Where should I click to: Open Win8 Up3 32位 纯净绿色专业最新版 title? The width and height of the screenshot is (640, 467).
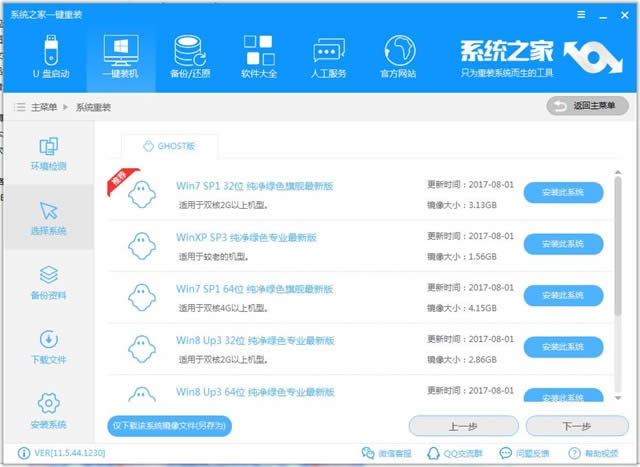coord(255,340)
